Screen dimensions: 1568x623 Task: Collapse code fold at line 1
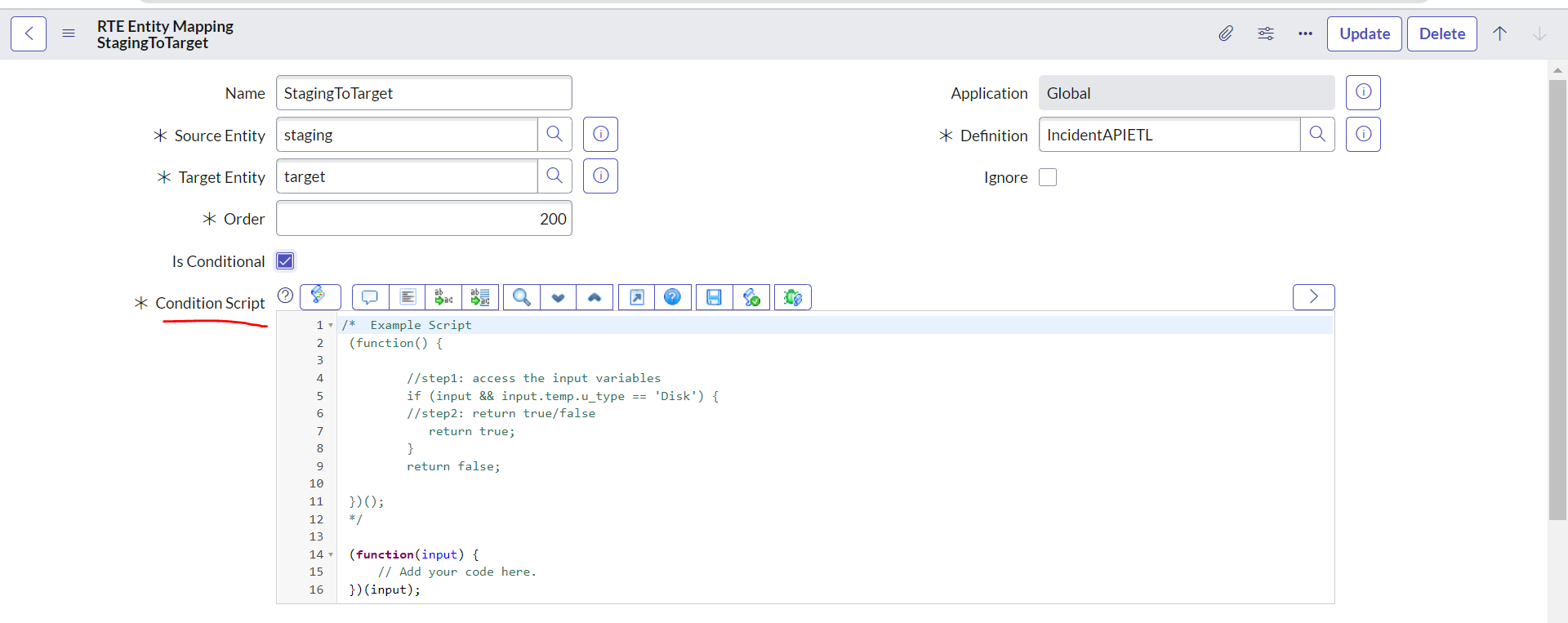[331, 325]
